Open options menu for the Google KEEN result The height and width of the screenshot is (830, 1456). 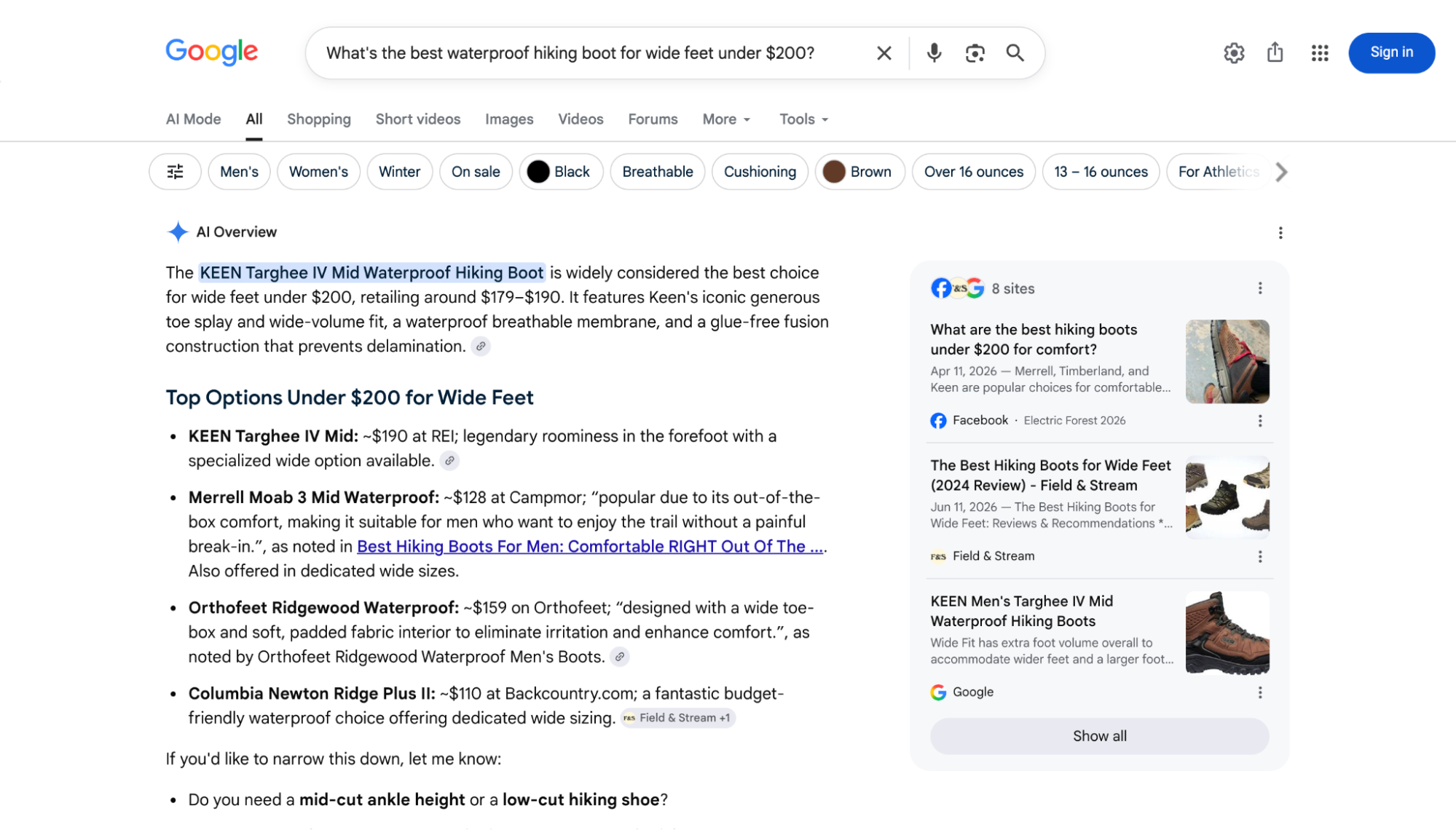1260,692
